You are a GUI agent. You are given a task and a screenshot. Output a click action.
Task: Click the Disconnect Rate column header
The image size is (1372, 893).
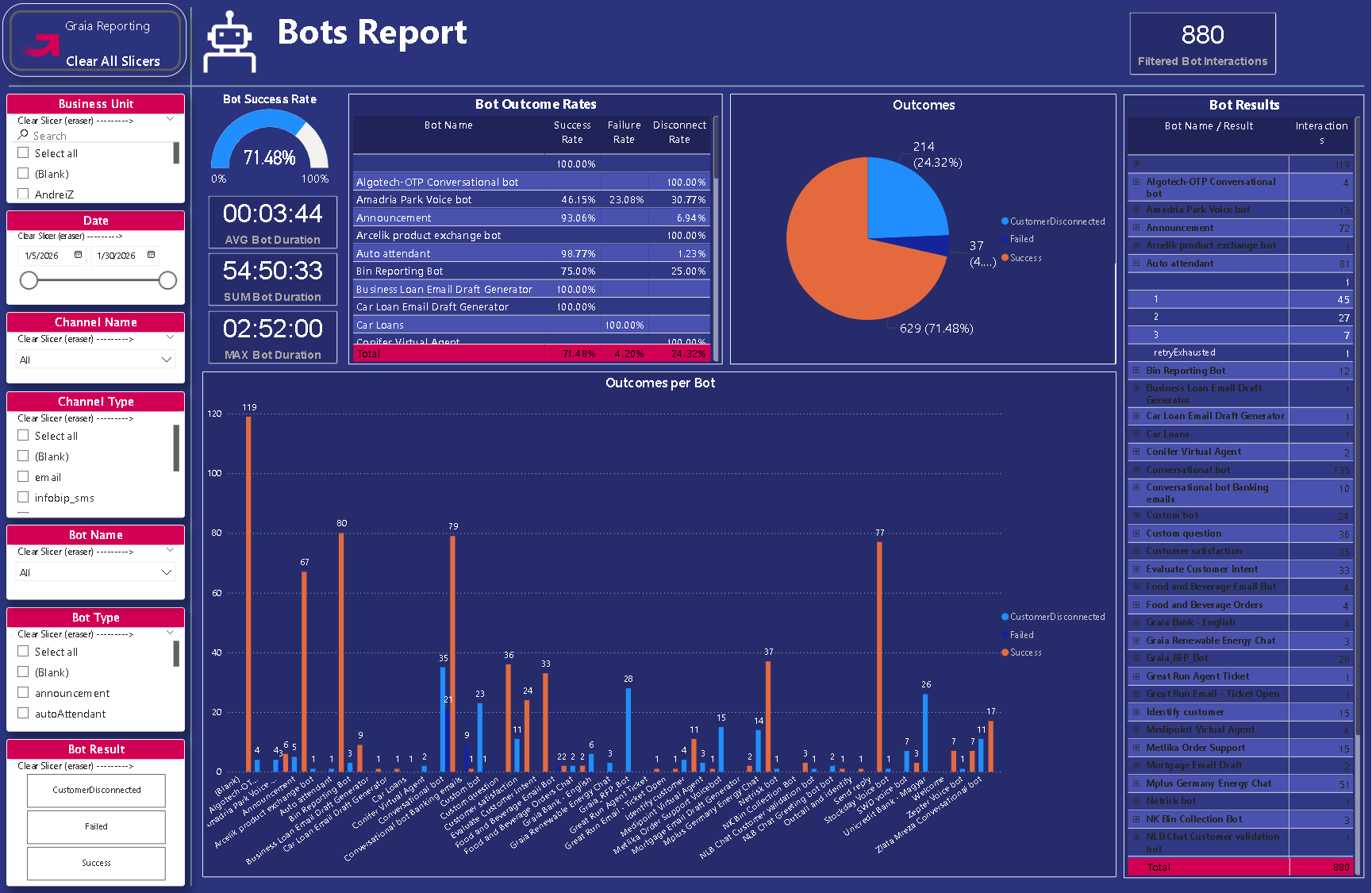click(679, 133)
